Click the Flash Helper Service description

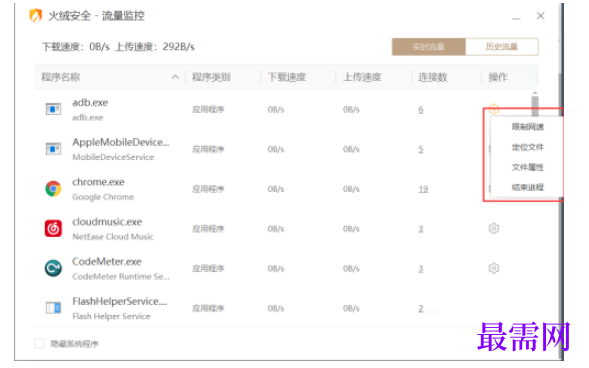pyautogui.click(x=111, y=316)
